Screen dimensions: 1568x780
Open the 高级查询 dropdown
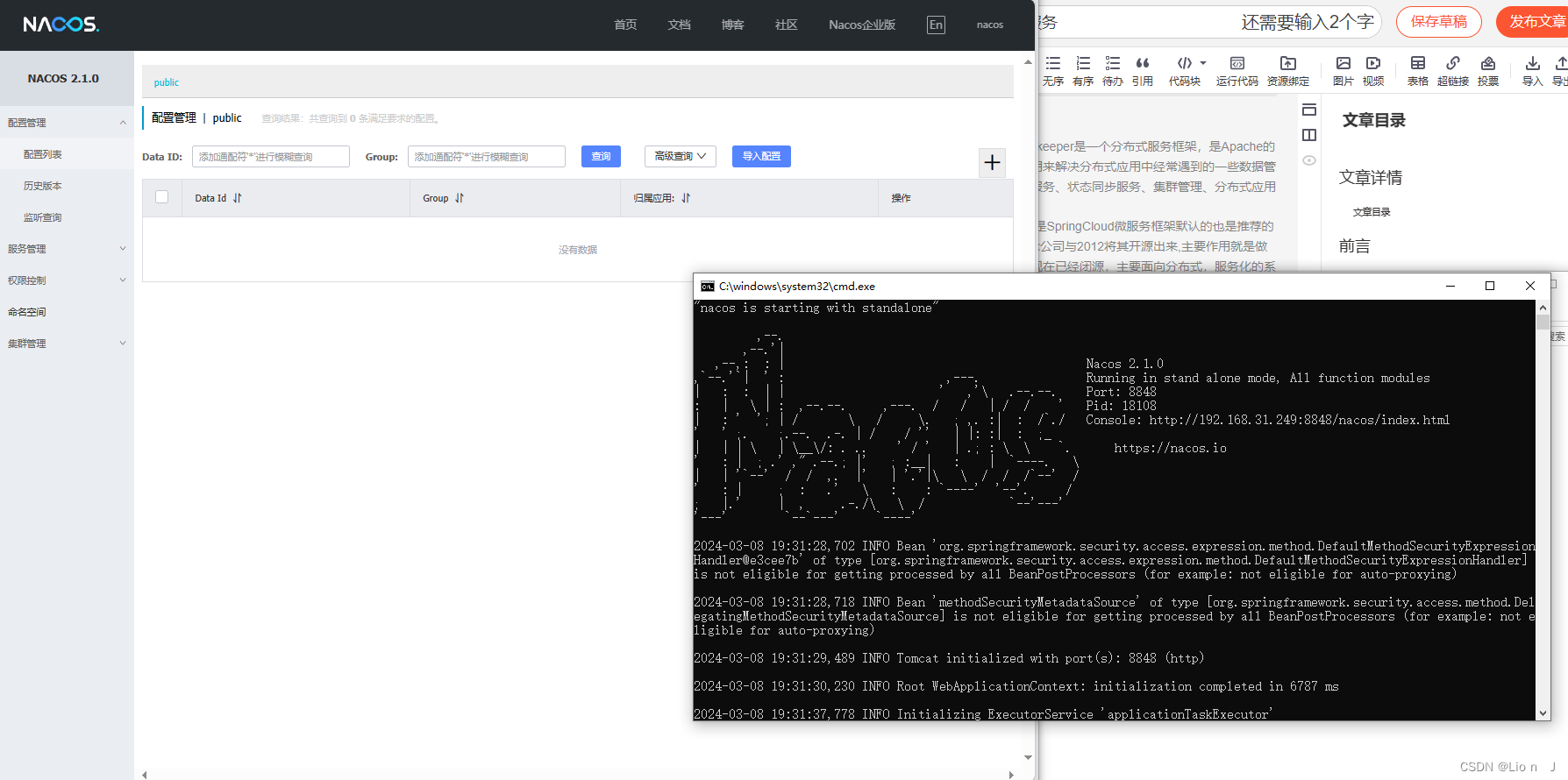pyautogui.click(x=681, y=156)
